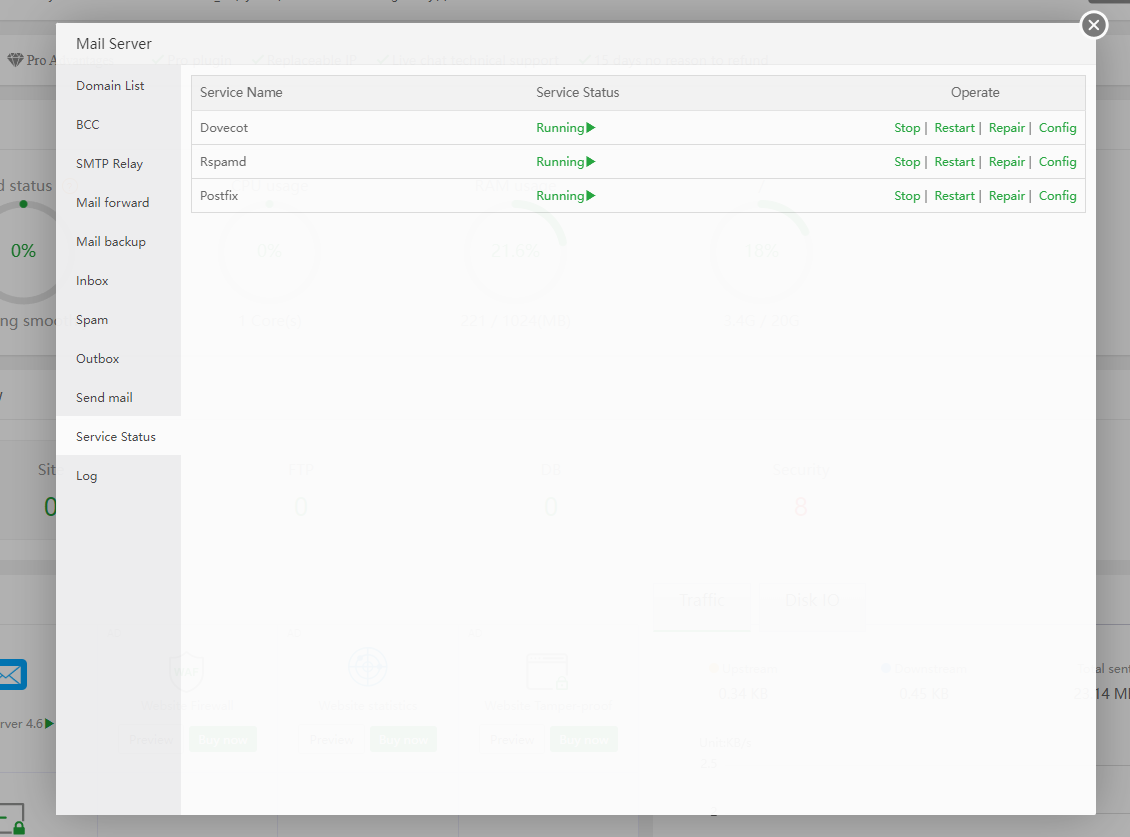Image resolution: width=1130 pixels, height=837 pixels.
Task: Click Dovecot Running play icon
Action: coord(591,128)
